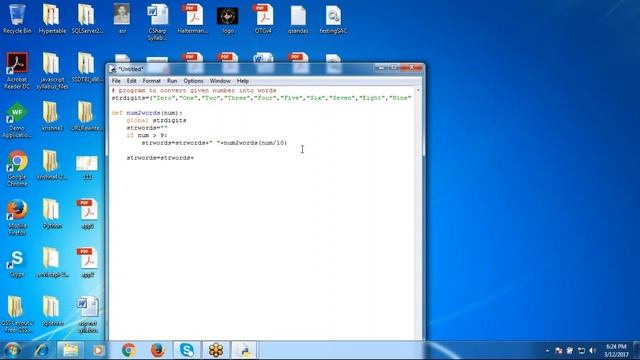Select the SSDTBI_x86 folder icon

tap(87, 68)
